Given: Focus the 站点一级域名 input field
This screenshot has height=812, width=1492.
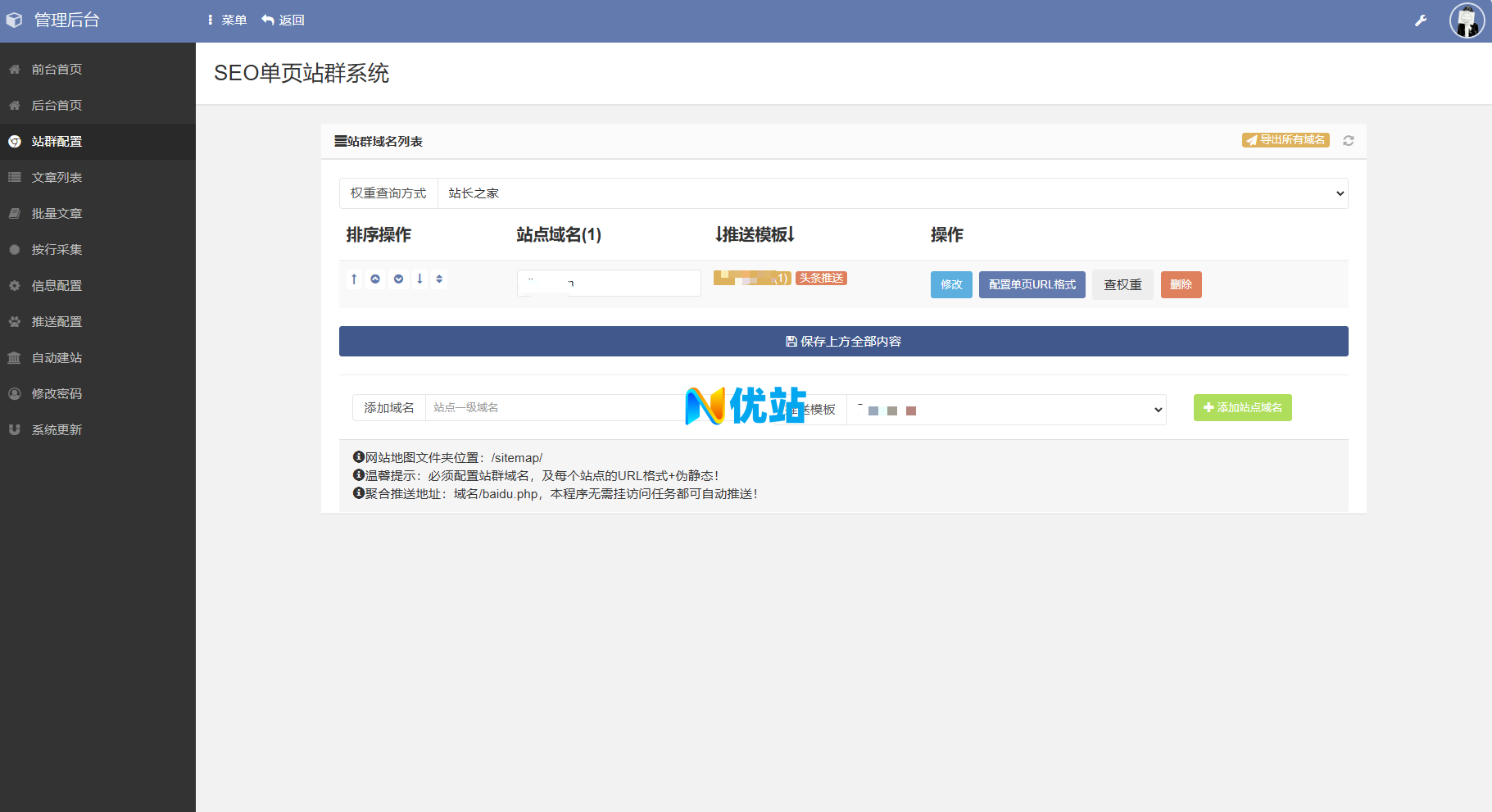Looking at the screenshot, I should pyautogui.click(x=553, y=408).
